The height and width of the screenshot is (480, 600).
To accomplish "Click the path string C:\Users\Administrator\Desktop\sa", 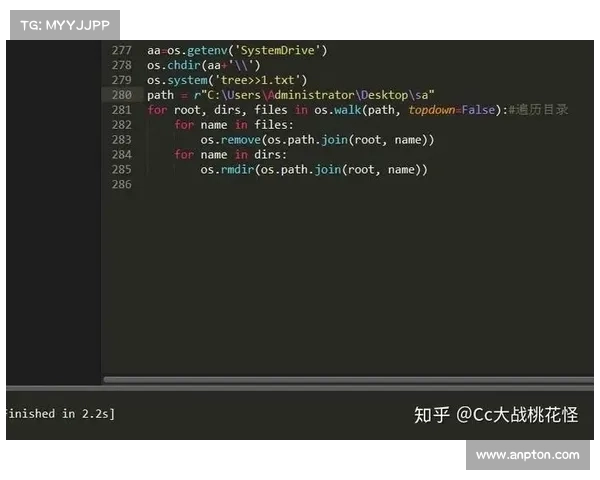I will 317,95.
